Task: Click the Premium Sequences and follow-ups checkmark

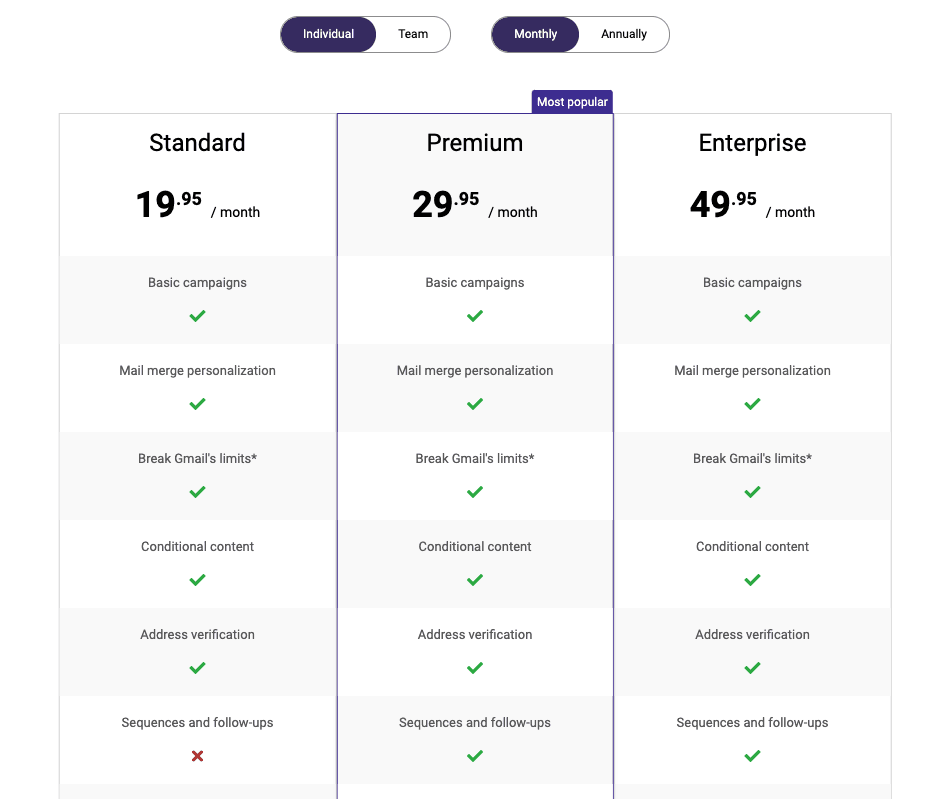Action: click(x=474, y=756)
